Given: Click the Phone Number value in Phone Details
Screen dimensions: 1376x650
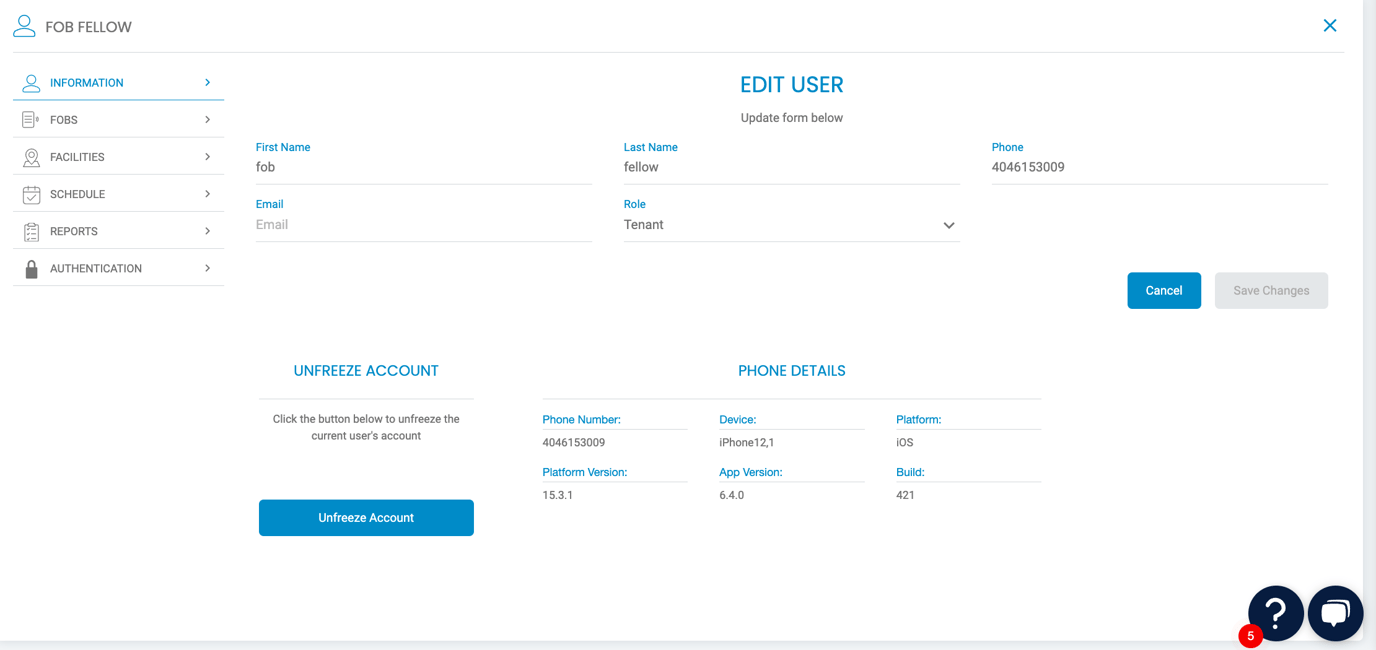Looking at the screenshot, I should [573, 443].
